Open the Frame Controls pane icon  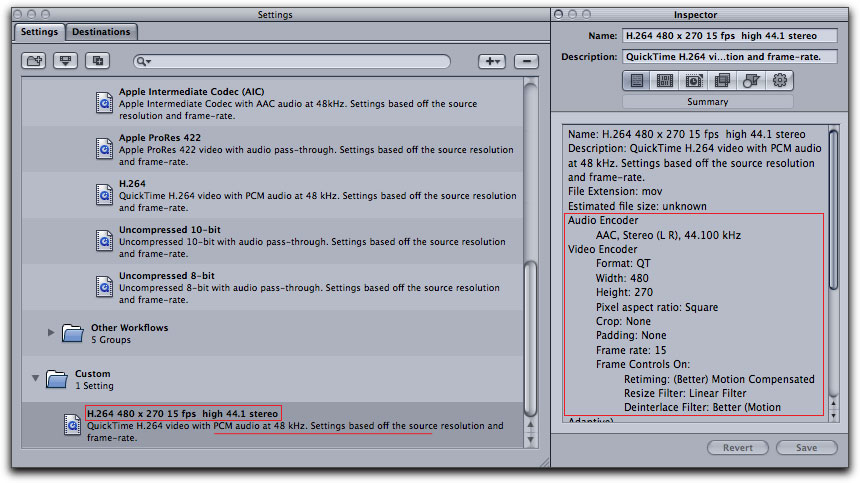coord(693,81)
